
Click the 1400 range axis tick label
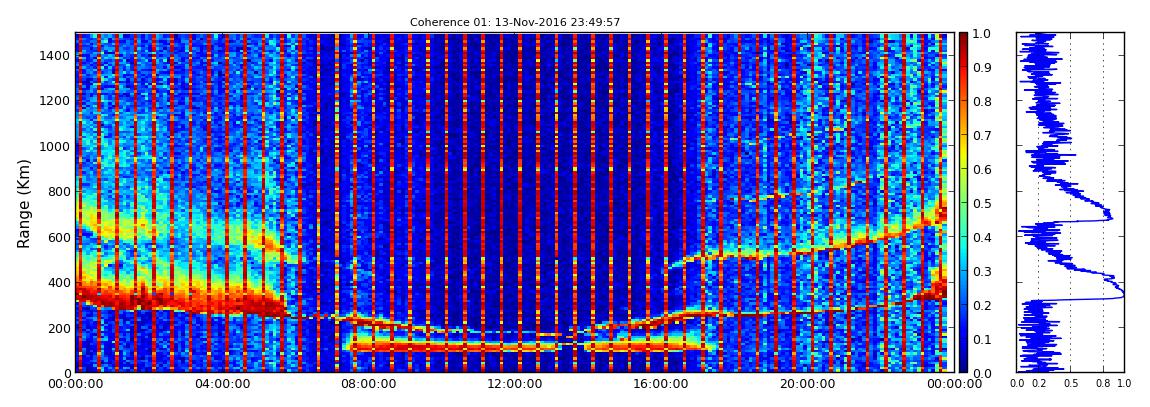pos(54,56)
